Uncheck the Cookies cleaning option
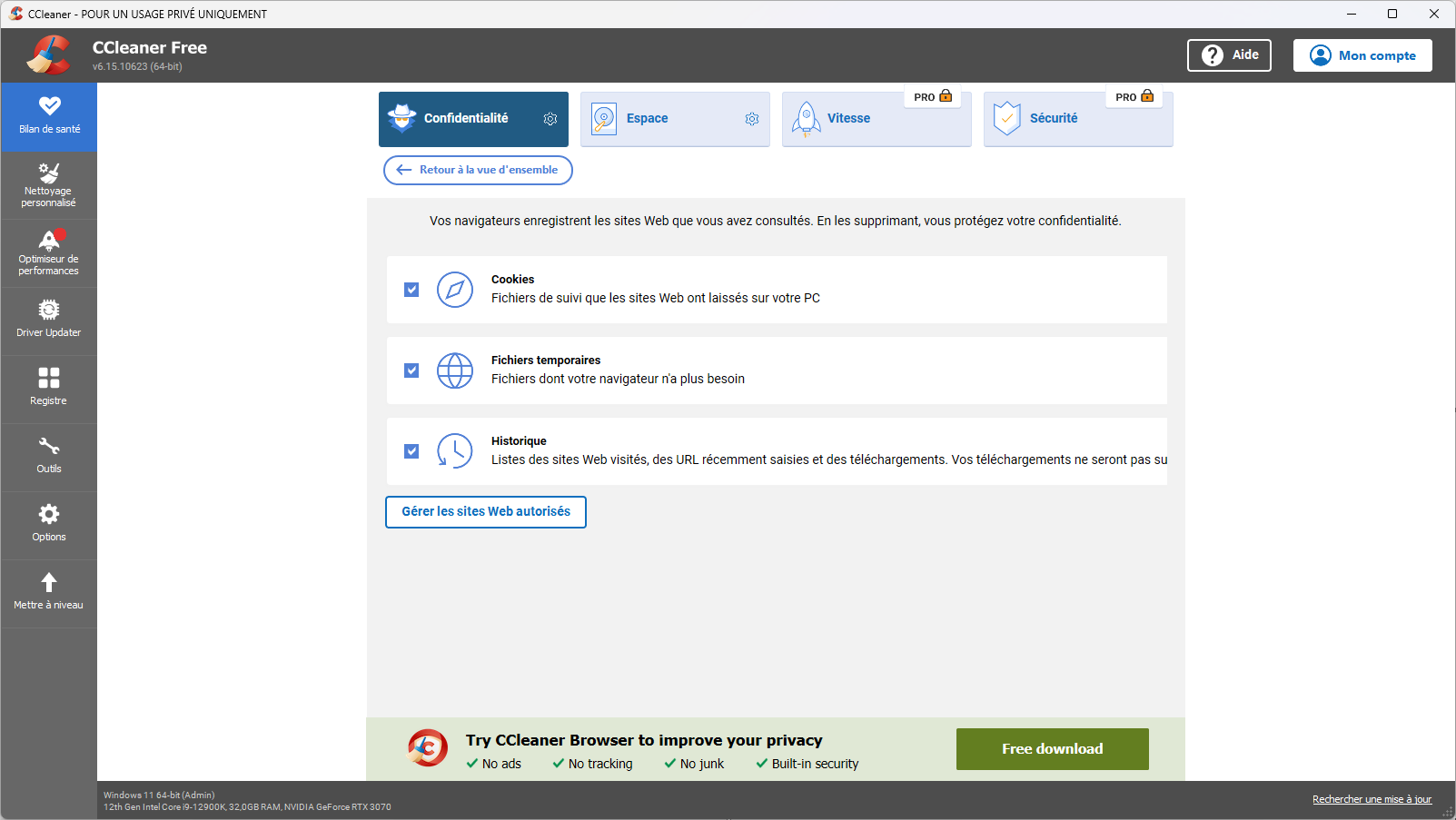 click(411, 289)
